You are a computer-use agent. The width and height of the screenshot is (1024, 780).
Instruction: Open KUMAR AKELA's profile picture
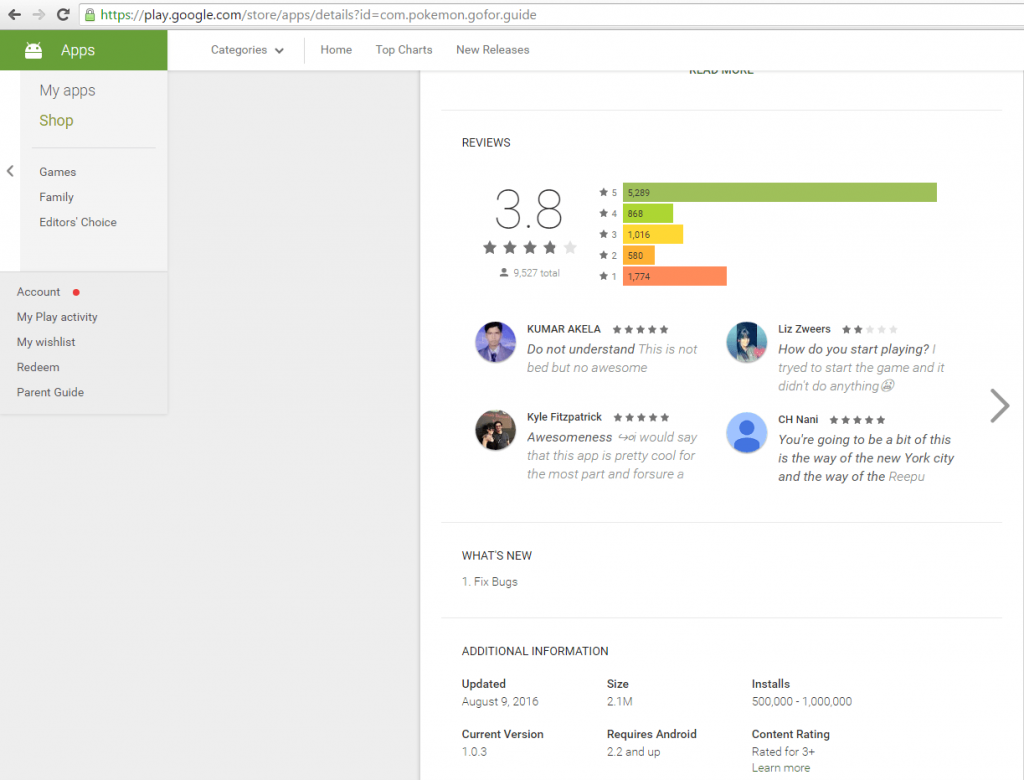(496, 342)
